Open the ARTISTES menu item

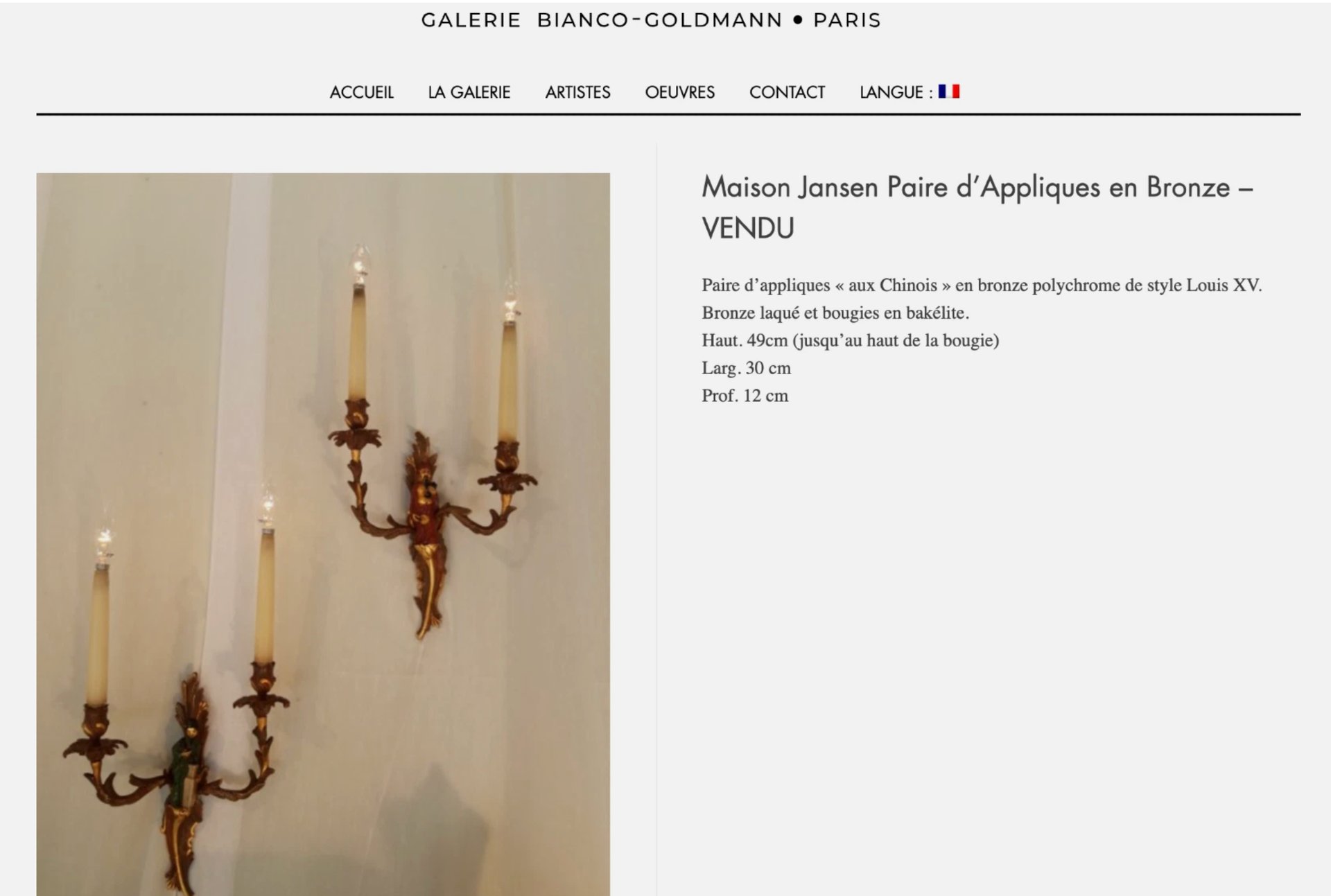click(x=577, y=92)
